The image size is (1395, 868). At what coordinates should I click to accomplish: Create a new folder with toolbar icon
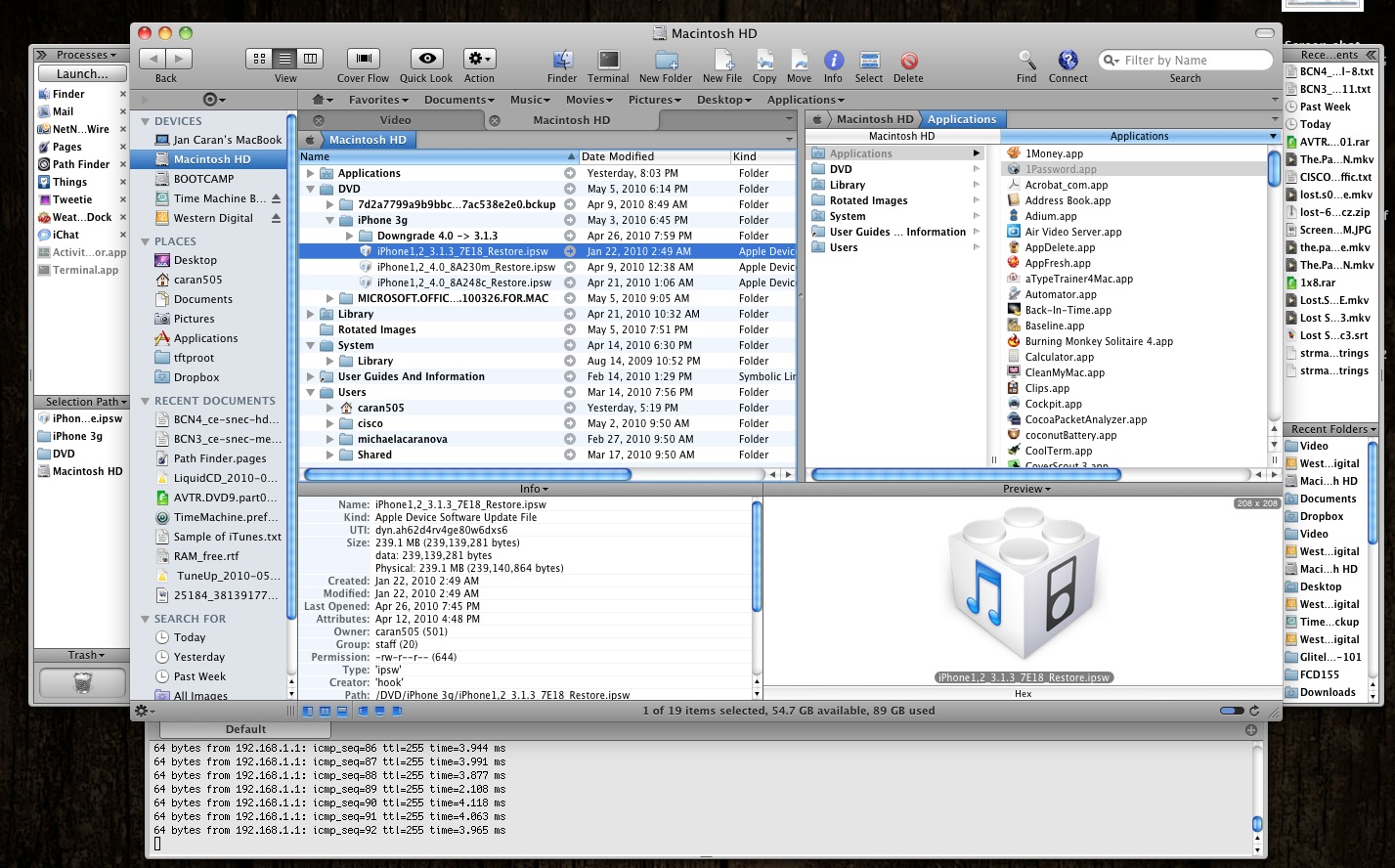pos(666,60)
